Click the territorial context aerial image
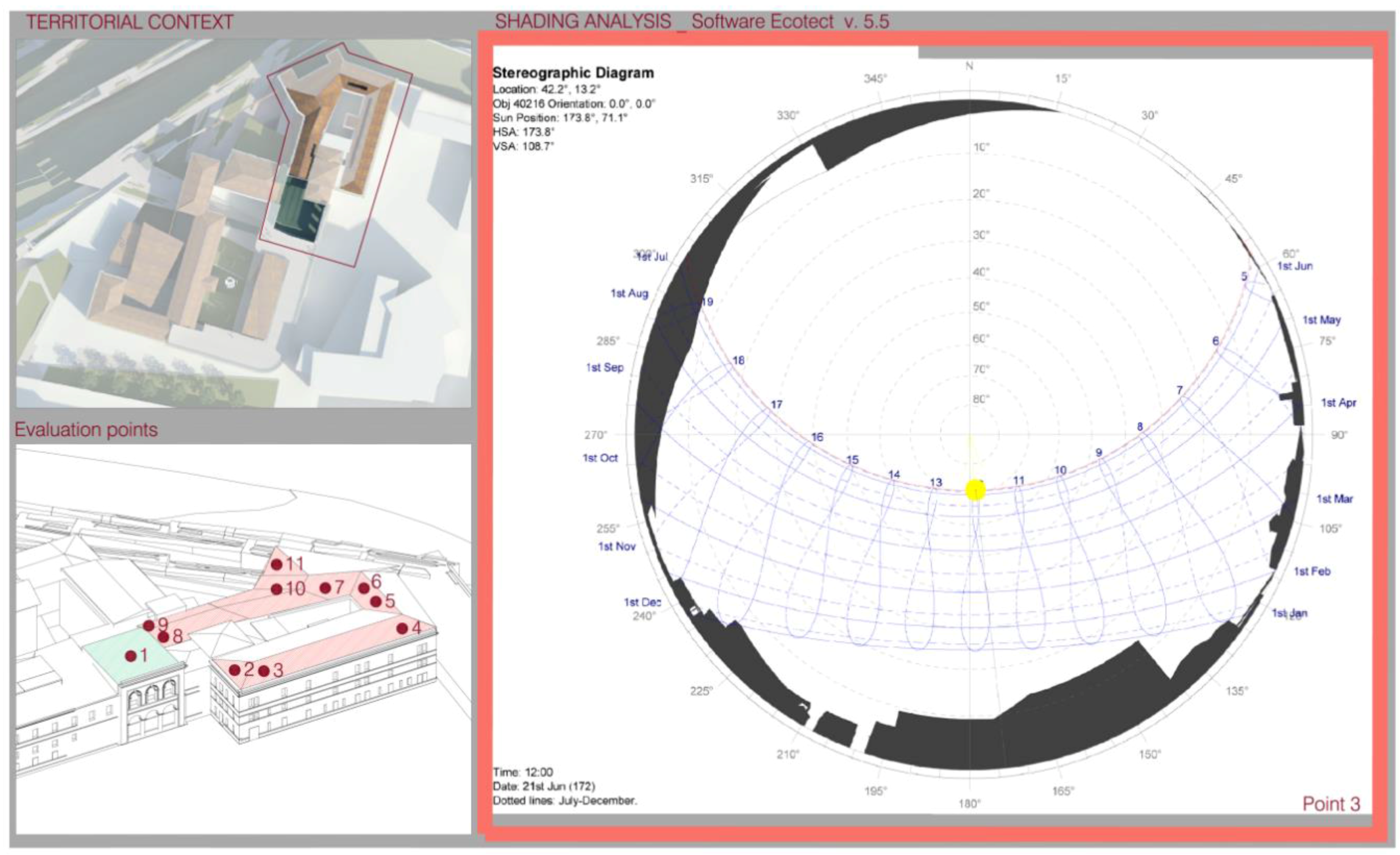 pos(243,223)
